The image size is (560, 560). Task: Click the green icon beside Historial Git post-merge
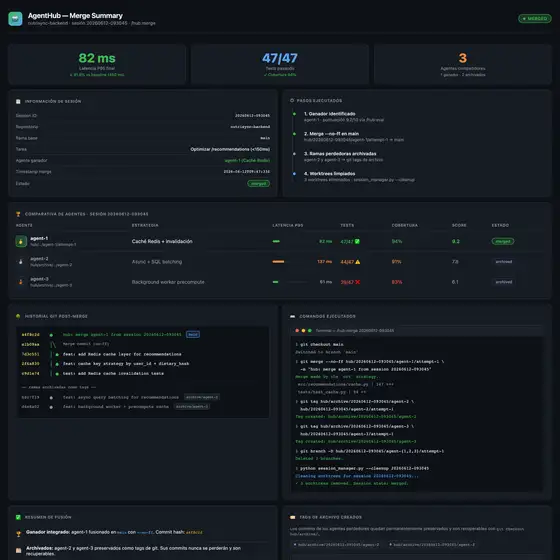pyautogui.click(x=18, y=316)
